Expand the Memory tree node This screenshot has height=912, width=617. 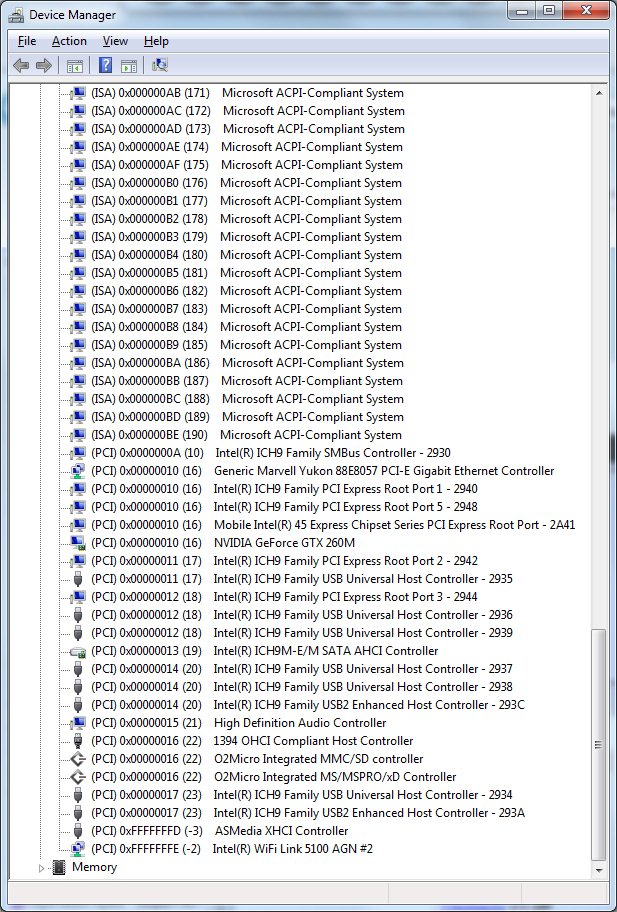[x=41, y=867]
